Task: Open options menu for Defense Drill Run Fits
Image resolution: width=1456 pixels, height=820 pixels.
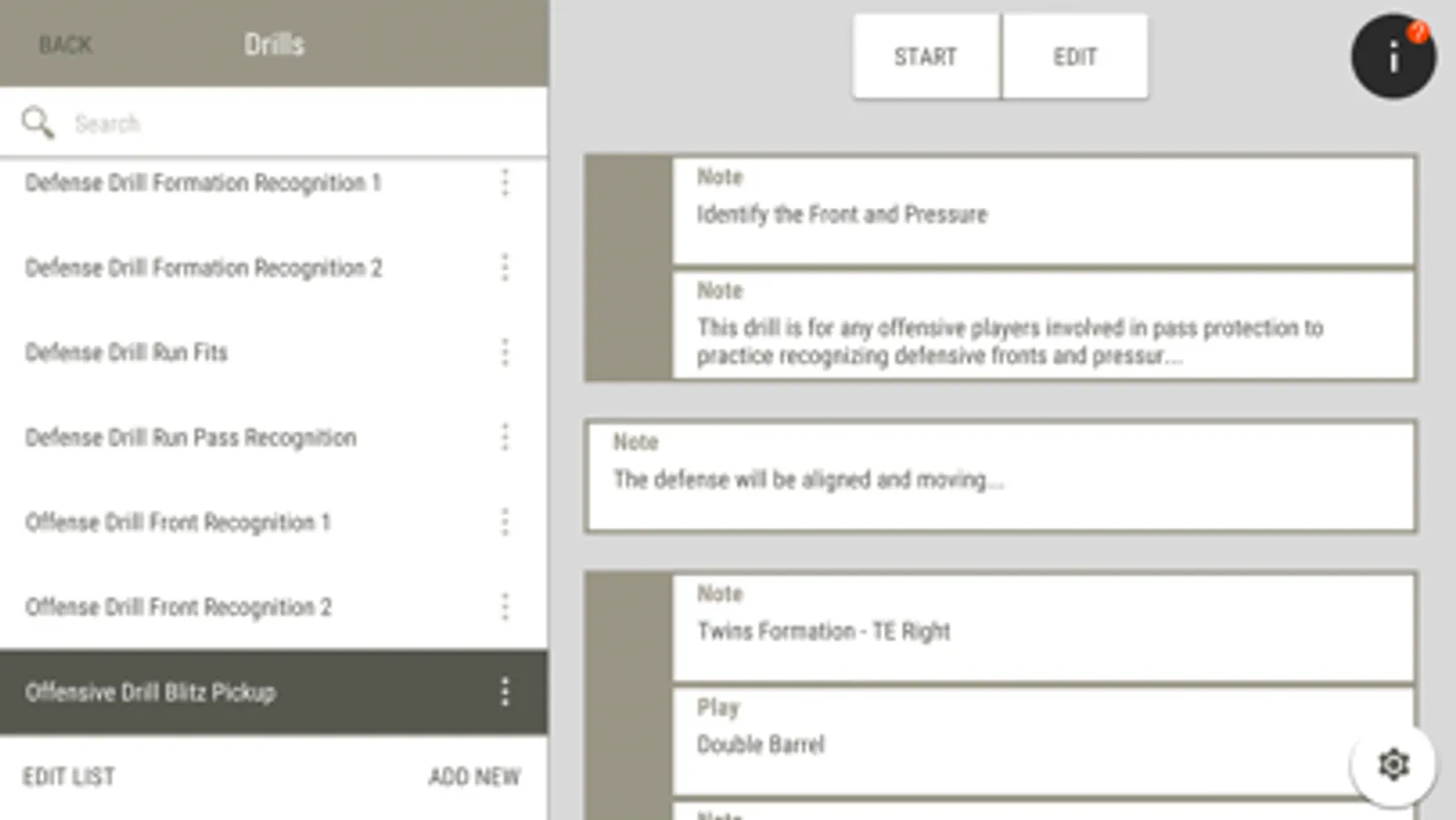Action: pyautogui.click(x=505, y=353)
